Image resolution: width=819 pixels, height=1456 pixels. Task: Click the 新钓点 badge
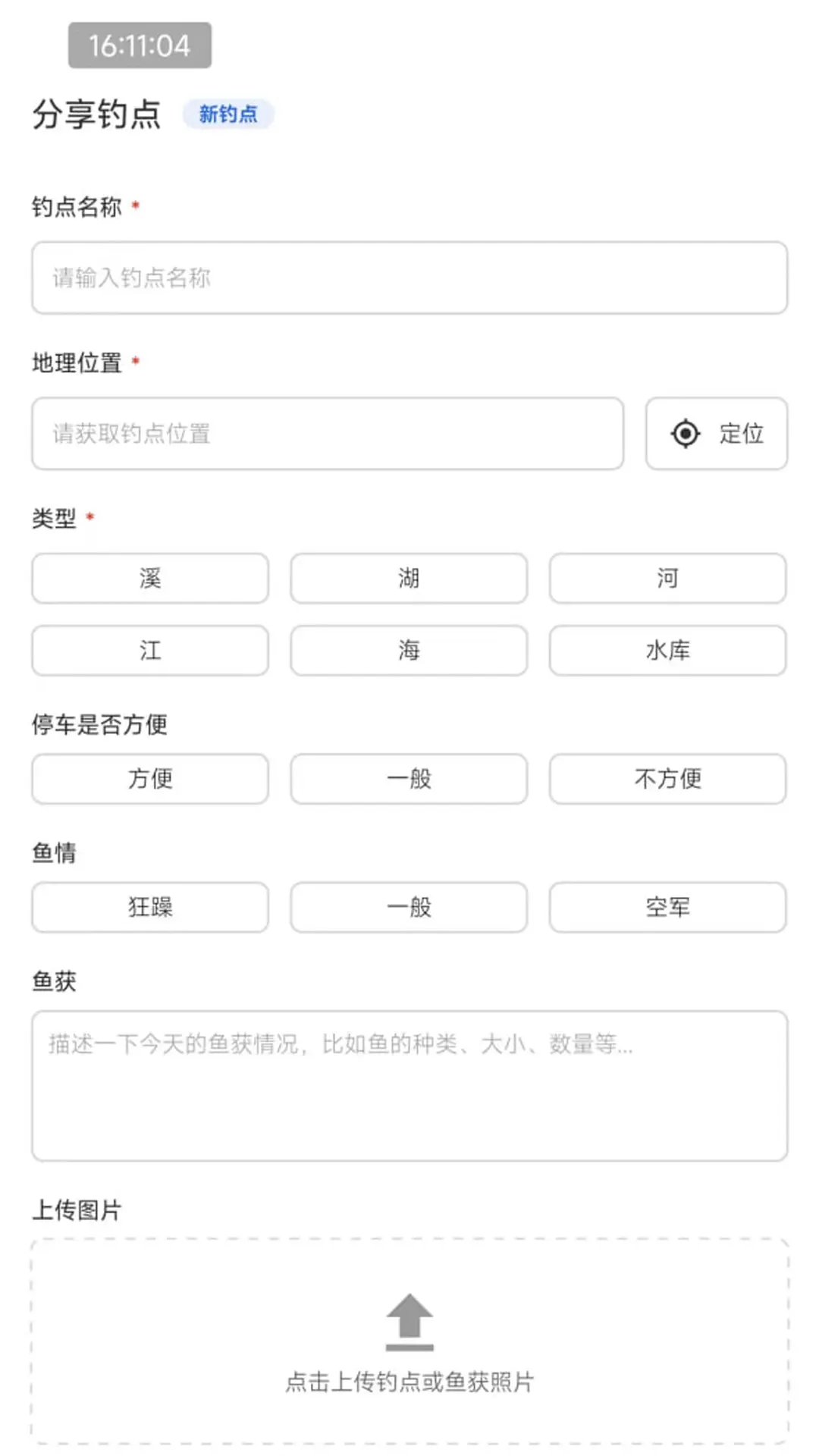coord(228,114)
